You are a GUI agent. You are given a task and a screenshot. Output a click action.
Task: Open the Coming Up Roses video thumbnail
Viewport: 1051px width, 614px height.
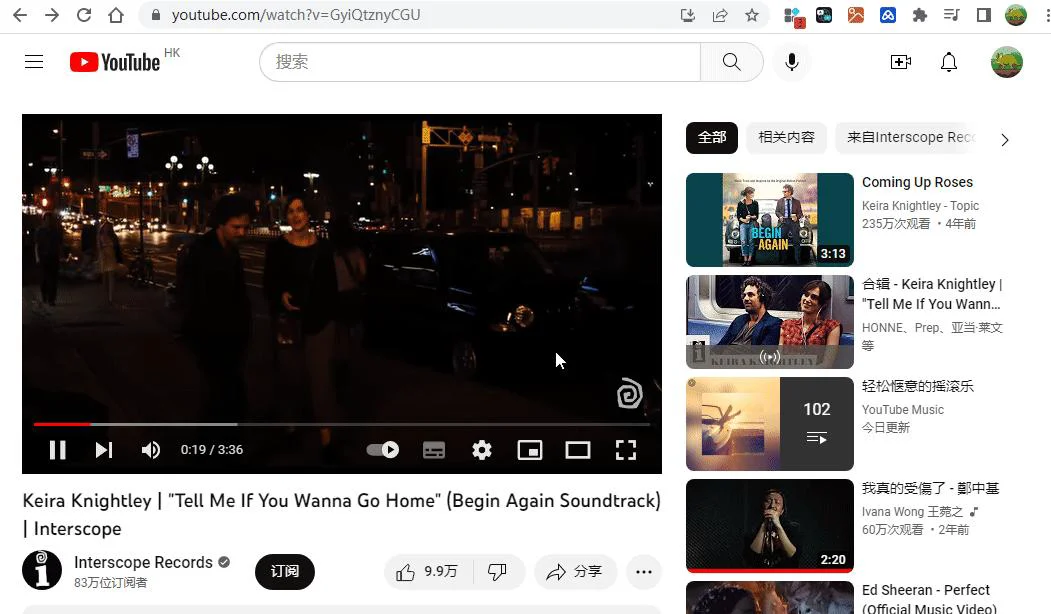pos(769,220)
